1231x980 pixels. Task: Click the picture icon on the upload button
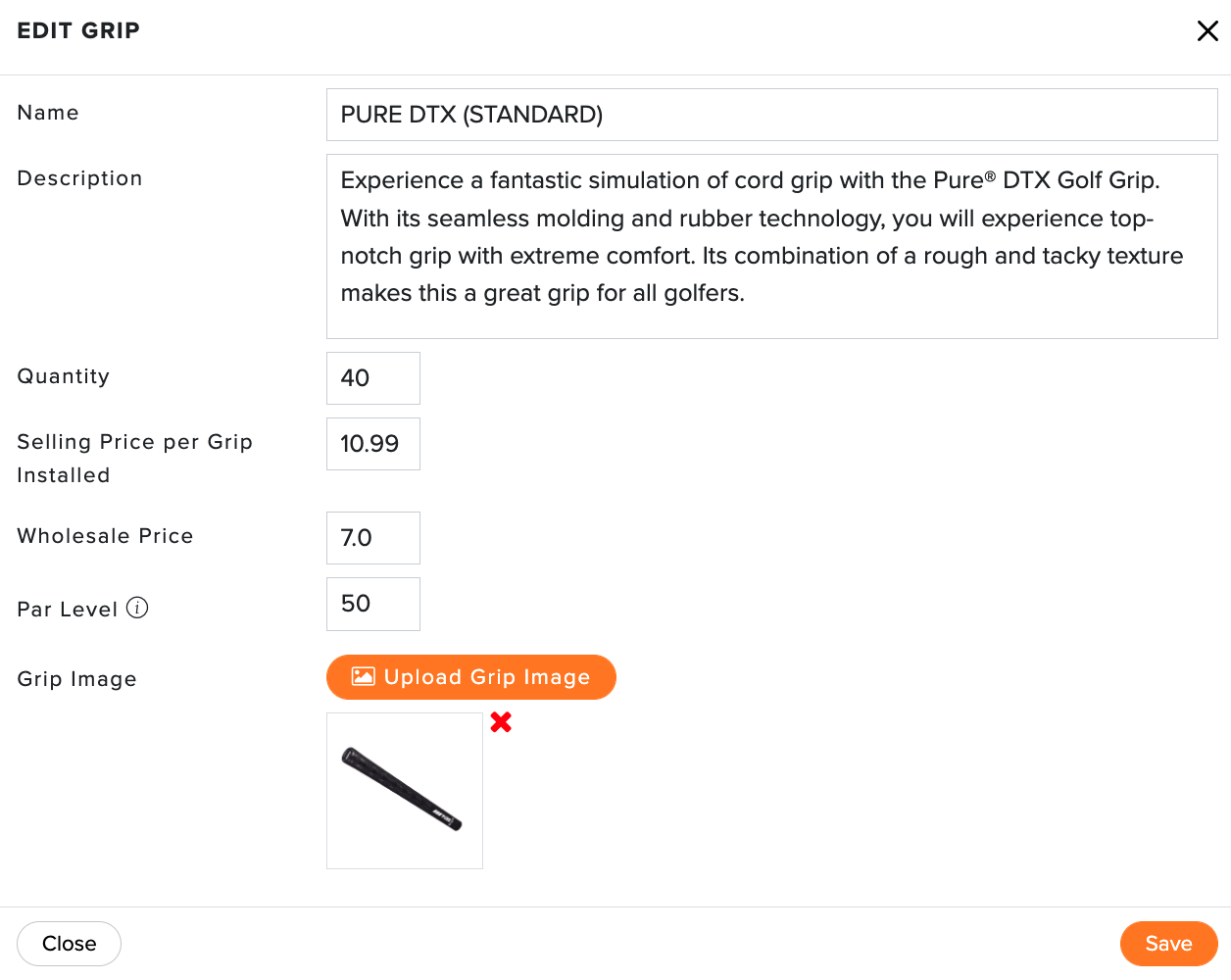pos(364,676)
